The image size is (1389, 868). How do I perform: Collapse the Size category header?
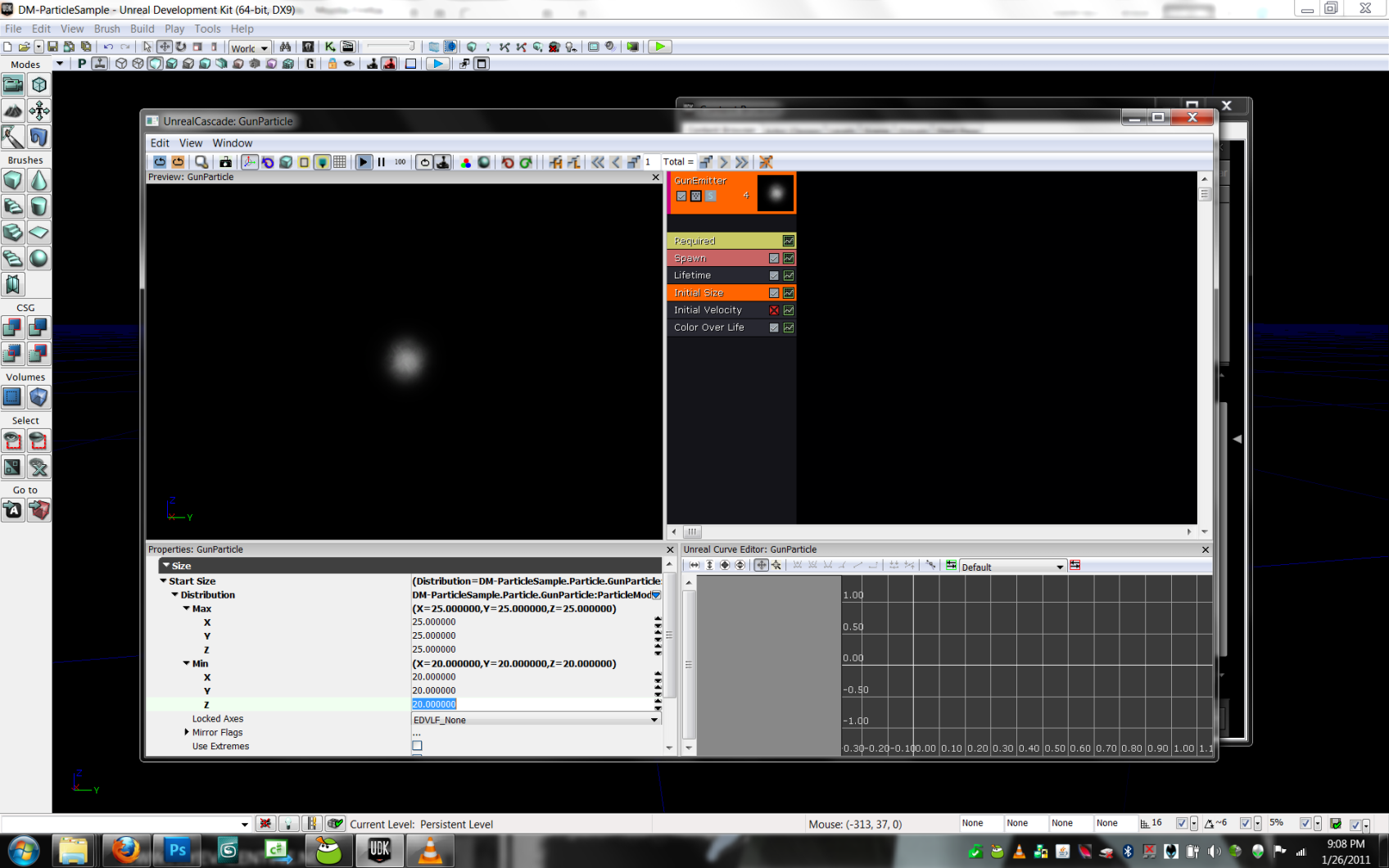pyautogui.click(x=166, y=566)
